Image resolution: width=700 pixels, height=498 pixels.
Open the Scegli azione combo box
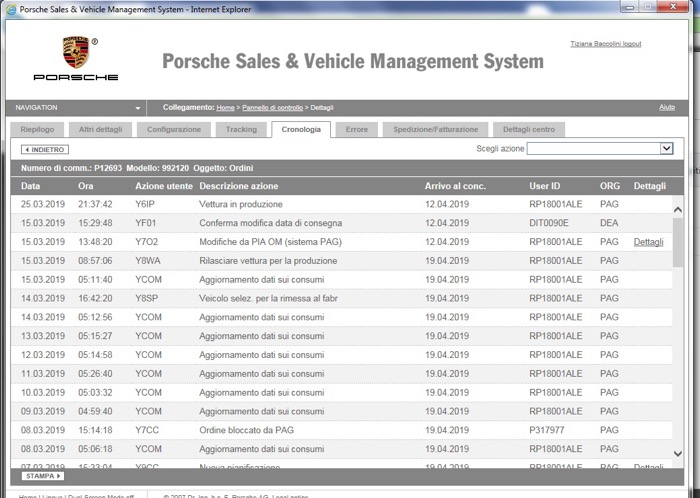[x=600, y=149]
